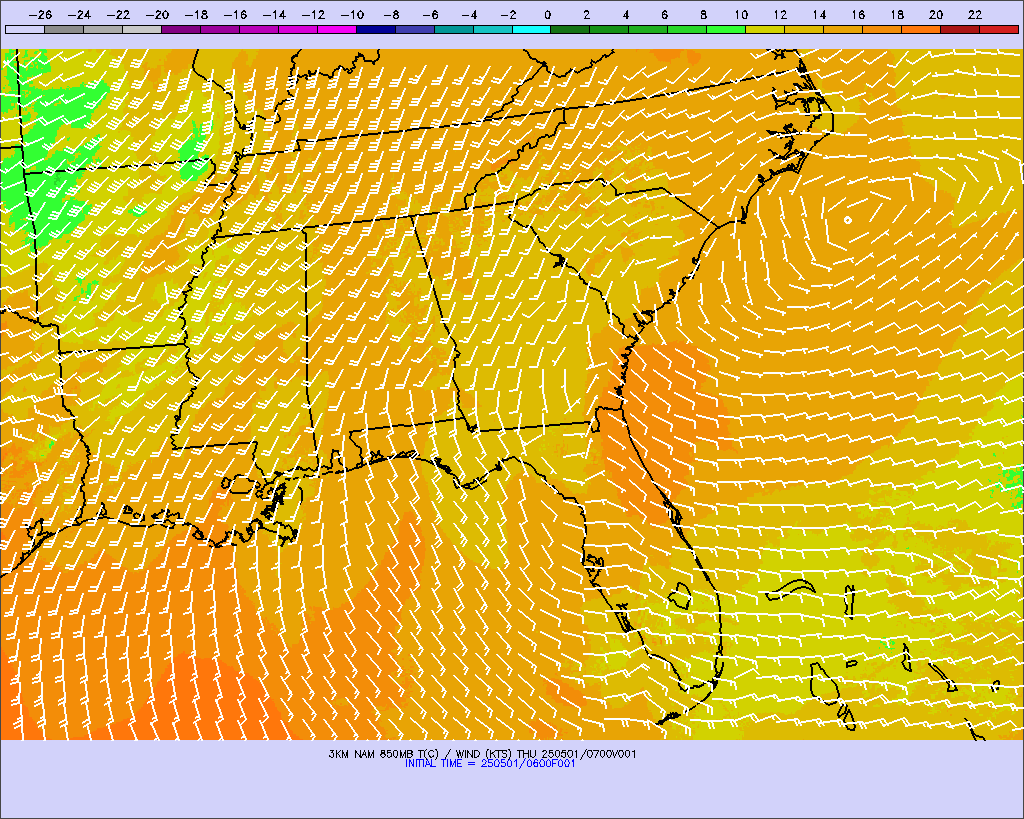Click the -26 scale label
The image size is (1024, 819).
click(x=40, y=15)
